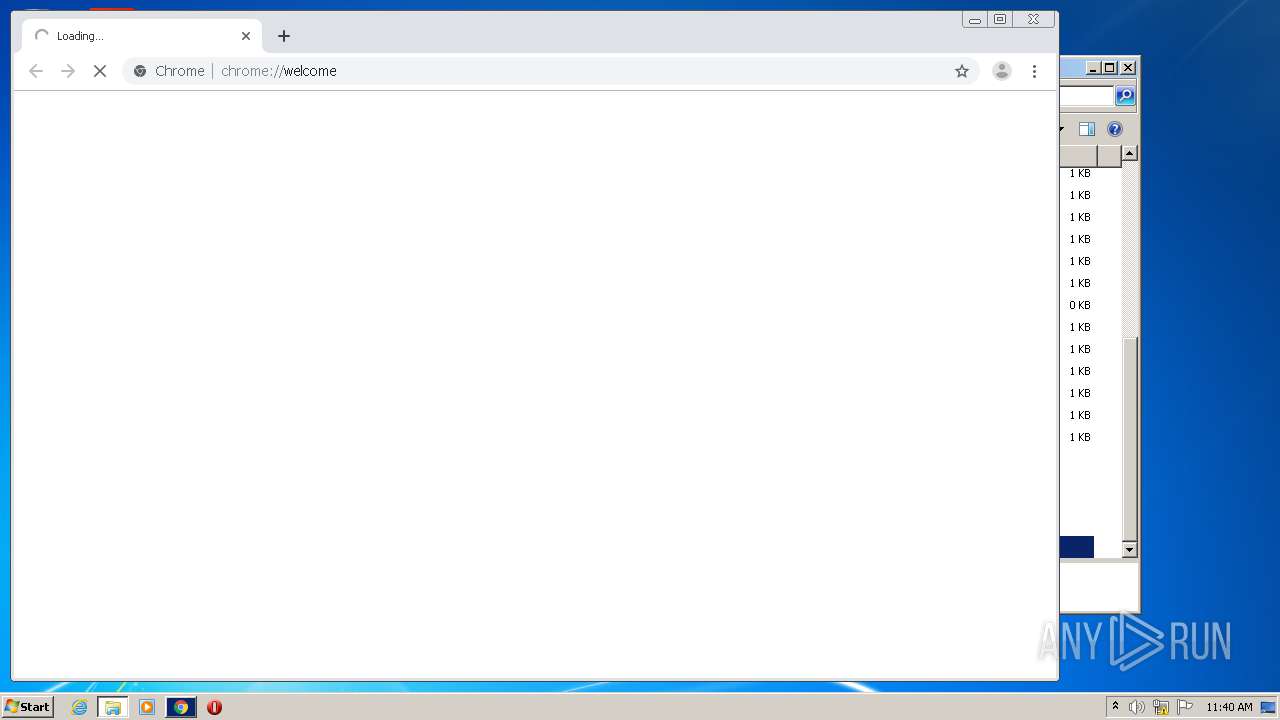The height and width of the screenshot is (720, 1280).
Task: Switch to the Chrome taskbar button
Action: click(181, 707)
